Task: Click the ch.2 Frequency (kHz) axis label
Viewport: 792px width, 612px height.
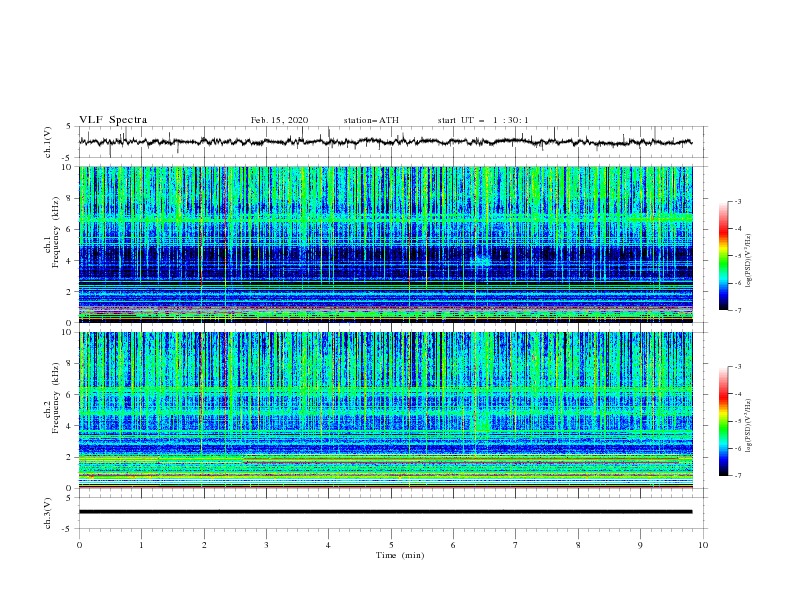Action: click(x=51, y=398)
